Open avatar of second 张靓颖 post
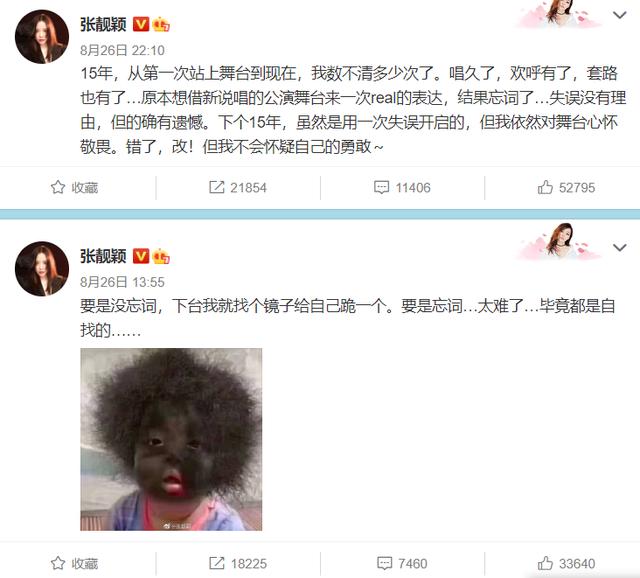Viewport: 640px width, 578px height. 42,269
